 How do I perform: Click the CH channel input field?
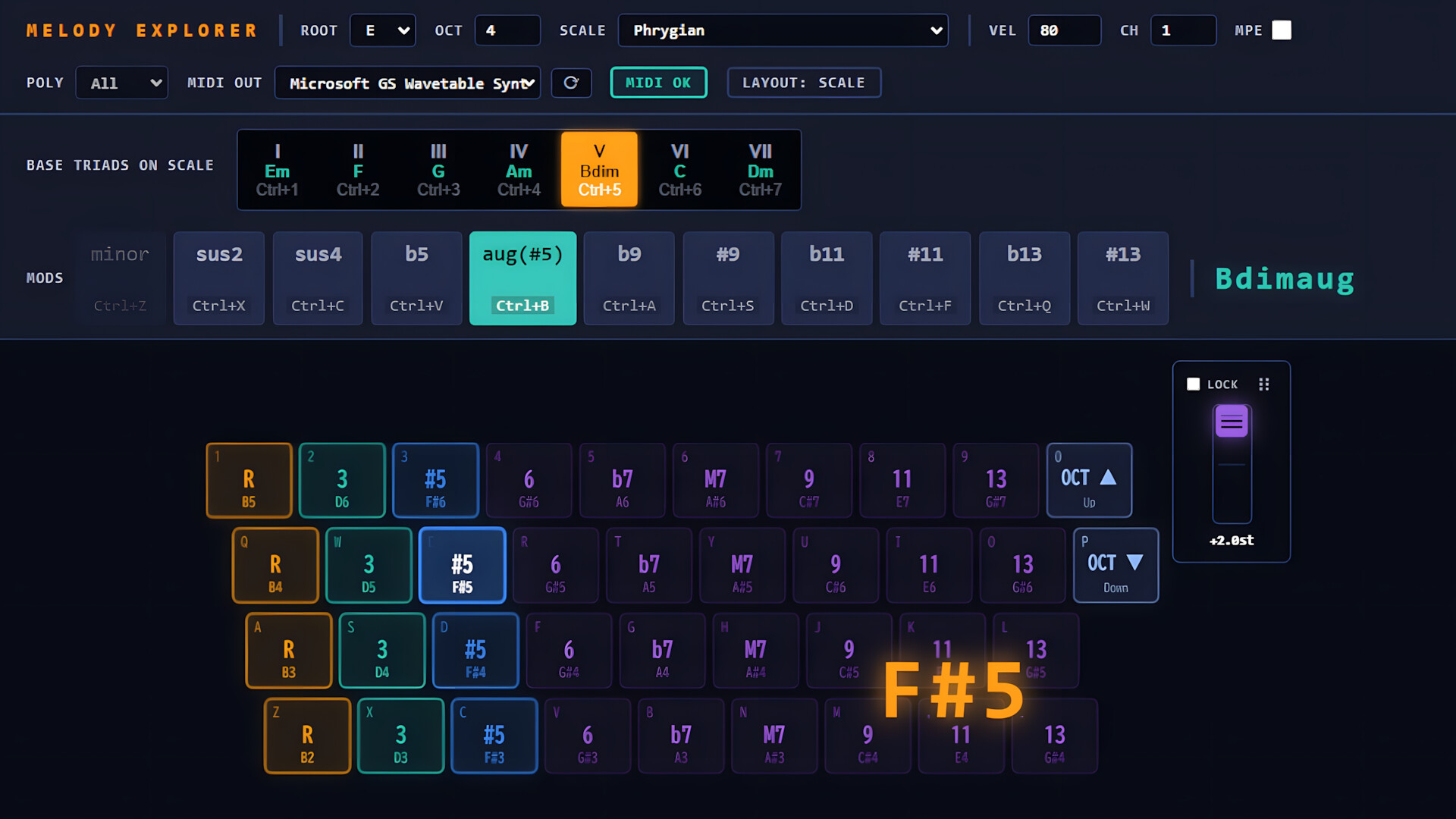pyautogui.click(x=1183, y=30)
